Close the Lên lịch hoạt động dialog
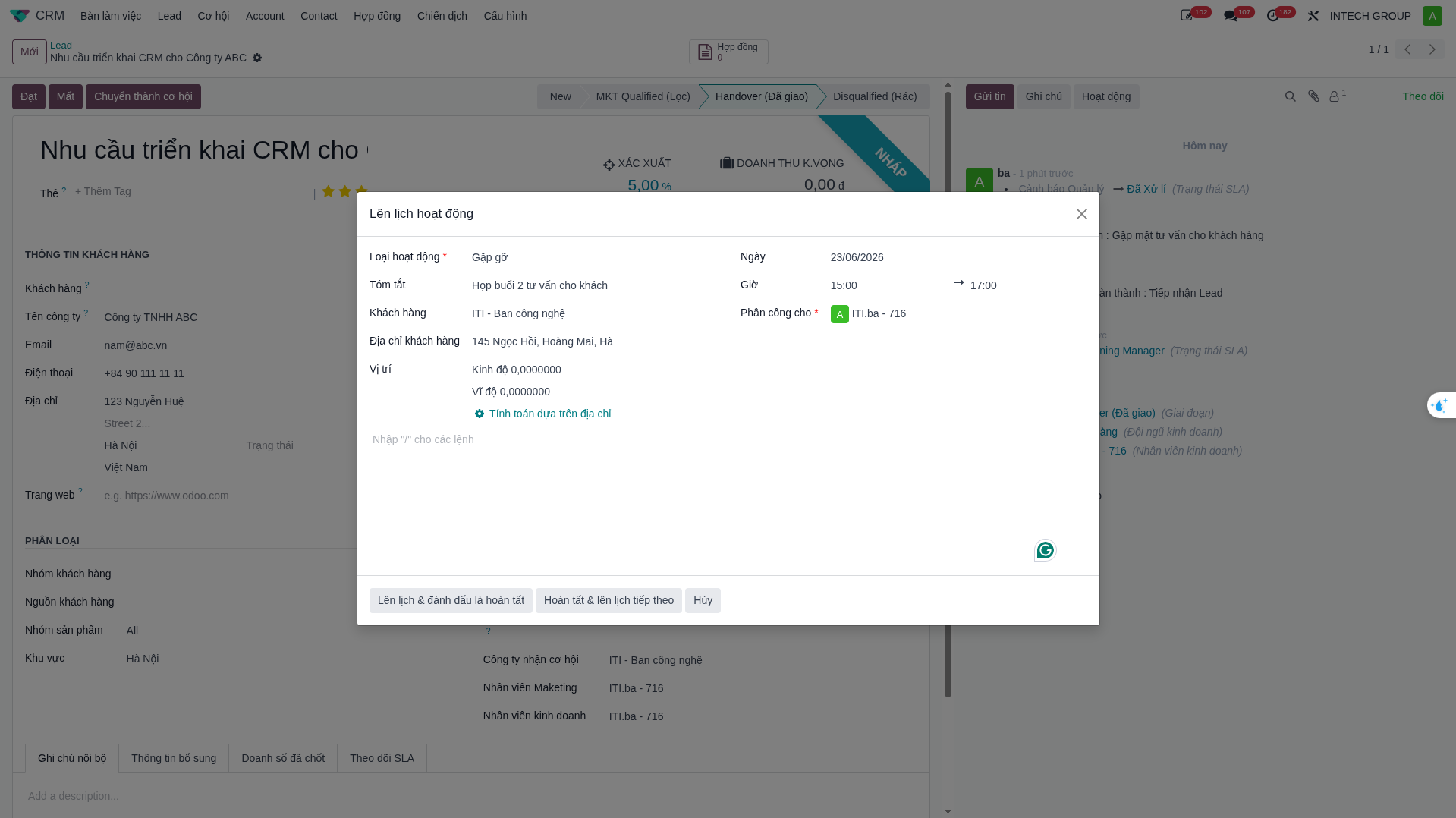 pyautogui.click(x=1082, y=214)
